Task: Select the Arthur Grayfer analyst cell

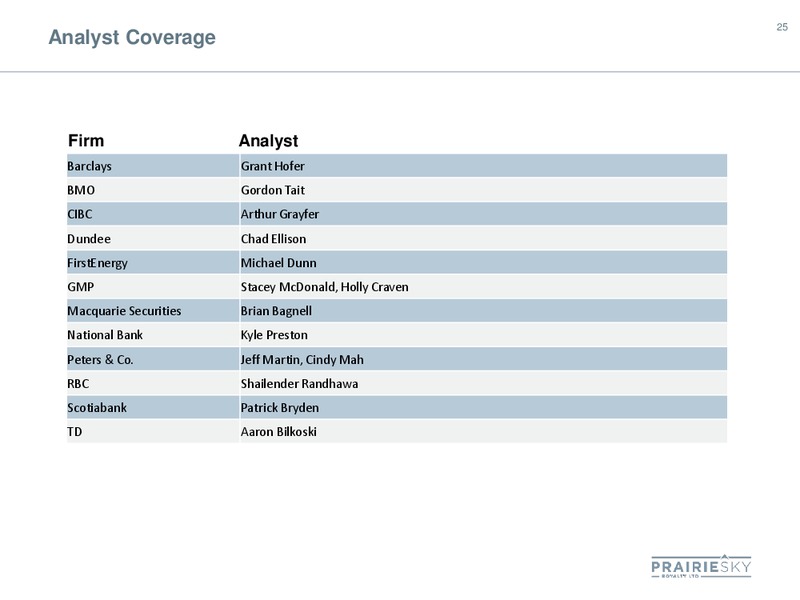Action: (x=483, y=214)
